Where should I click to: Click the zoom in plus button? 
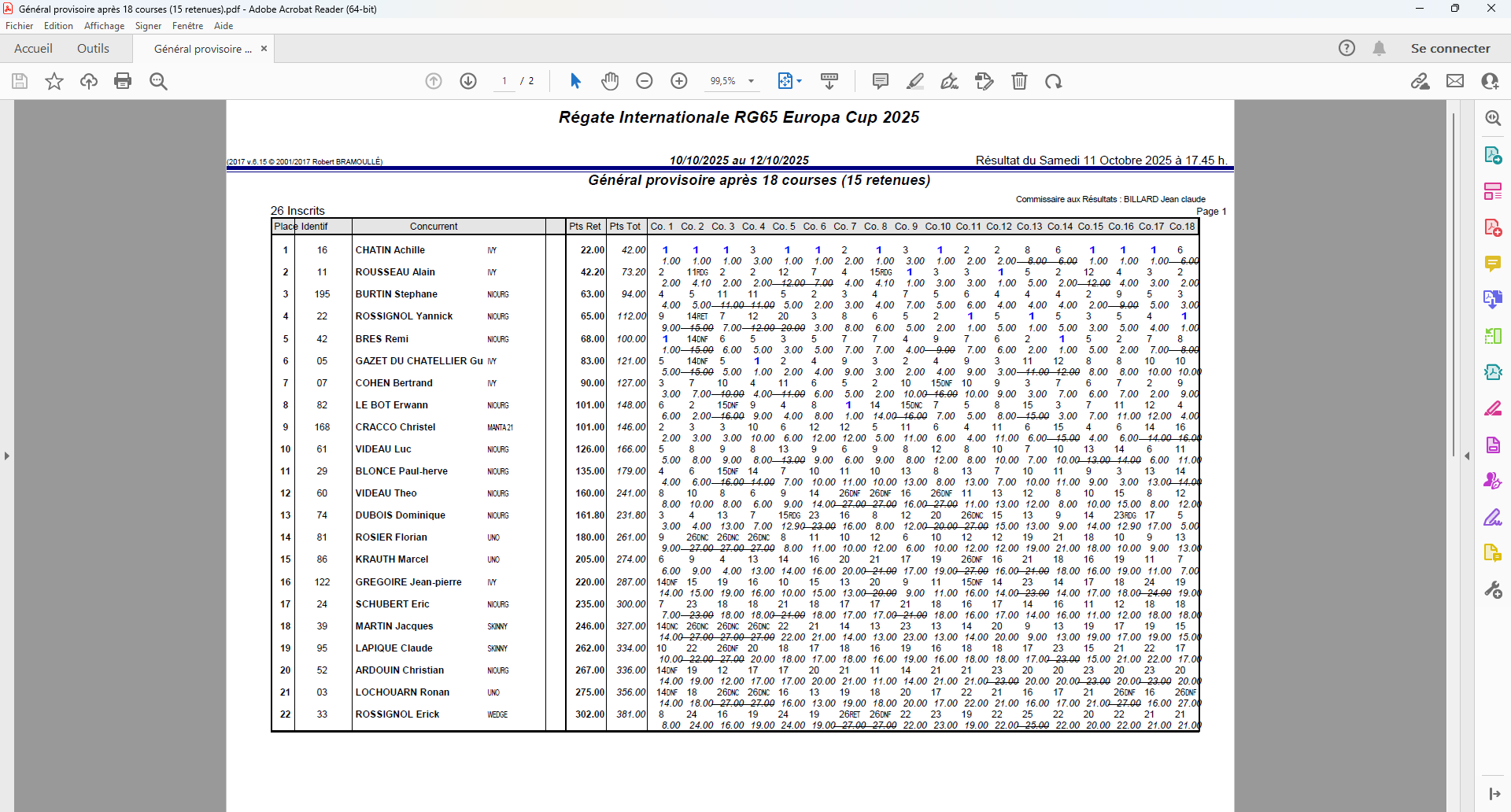click(679, 81)
